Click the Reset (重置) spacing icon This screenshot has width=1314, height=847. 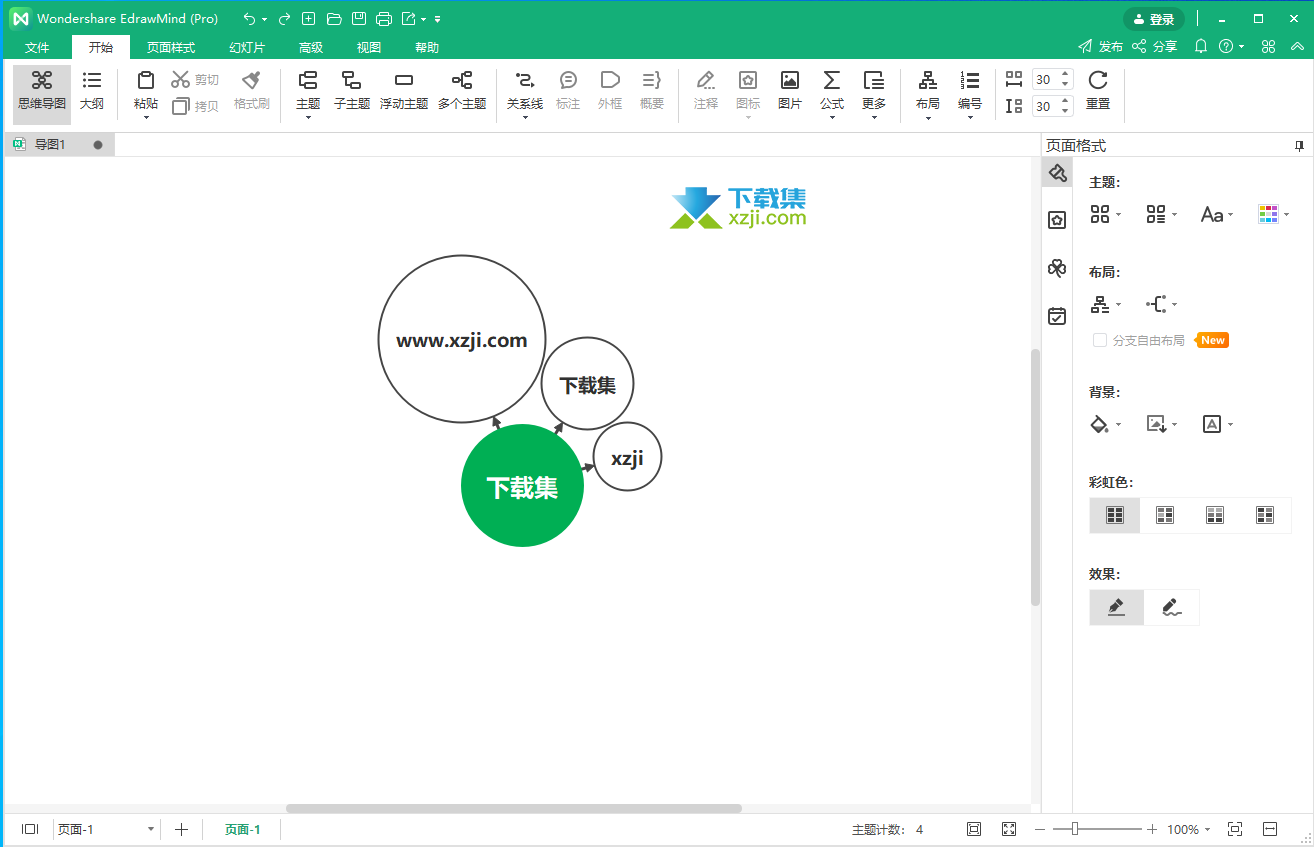(1098, 80)
